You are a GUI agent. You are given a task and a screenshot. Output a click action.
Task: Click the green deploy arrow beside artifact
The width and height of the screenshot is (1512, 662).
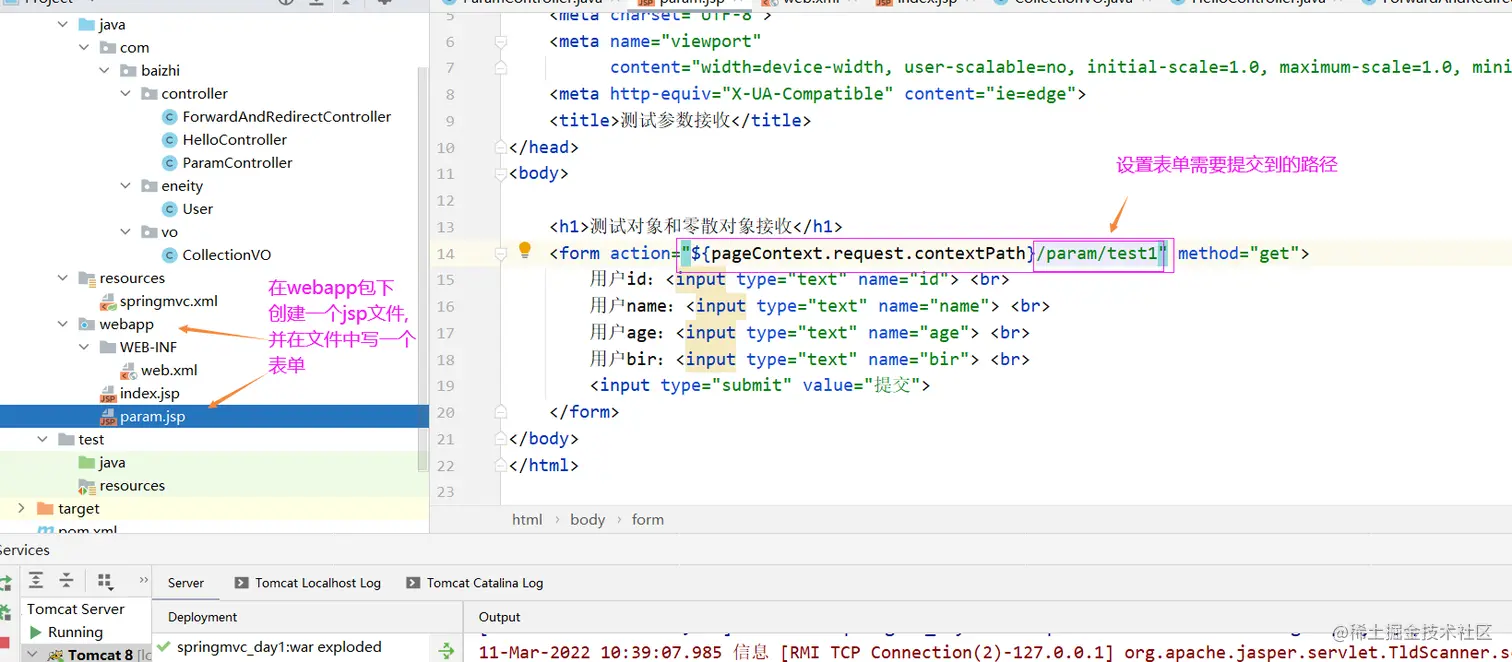pyautogui.click(x=446, y=652)
